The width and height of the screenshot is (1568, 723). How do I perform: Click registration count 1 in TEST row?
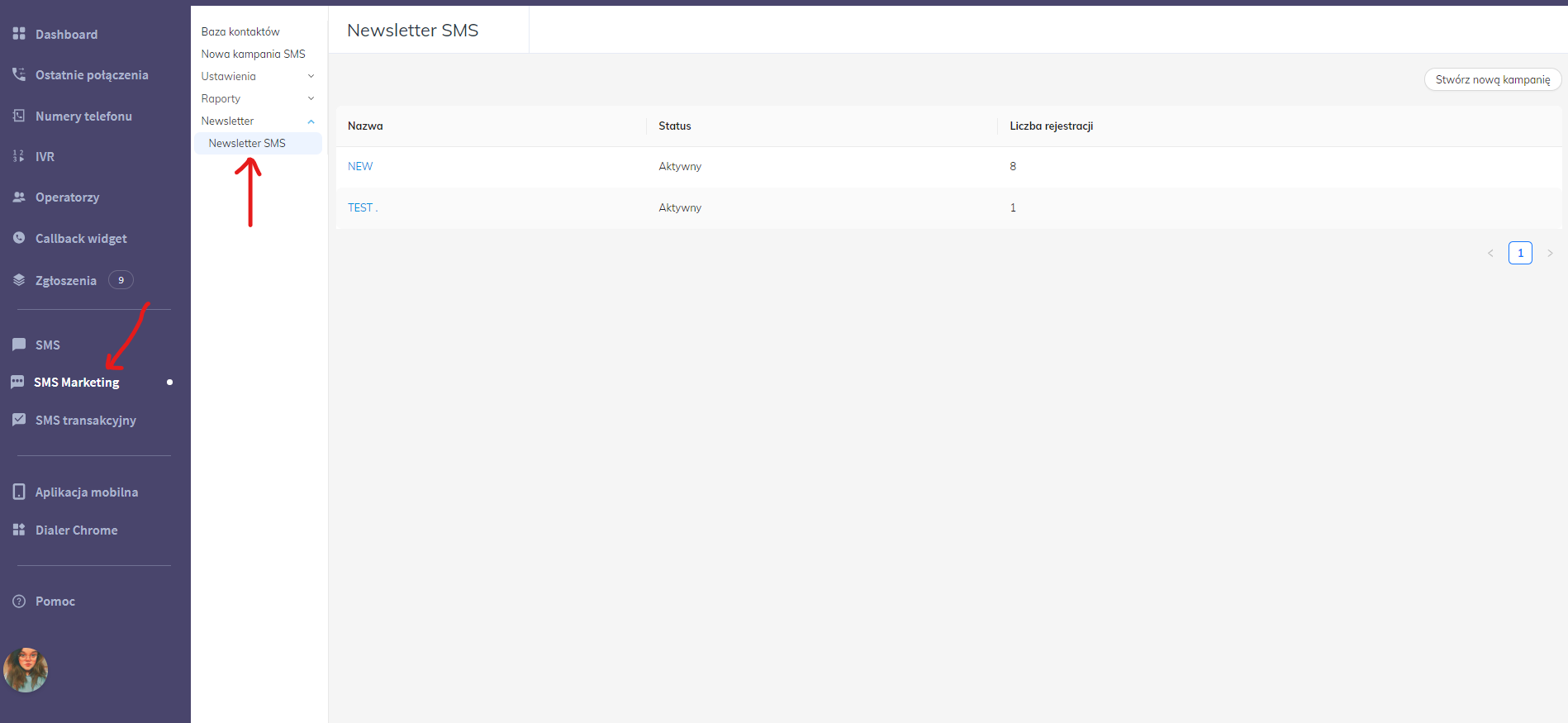[x=1013, y=207]
